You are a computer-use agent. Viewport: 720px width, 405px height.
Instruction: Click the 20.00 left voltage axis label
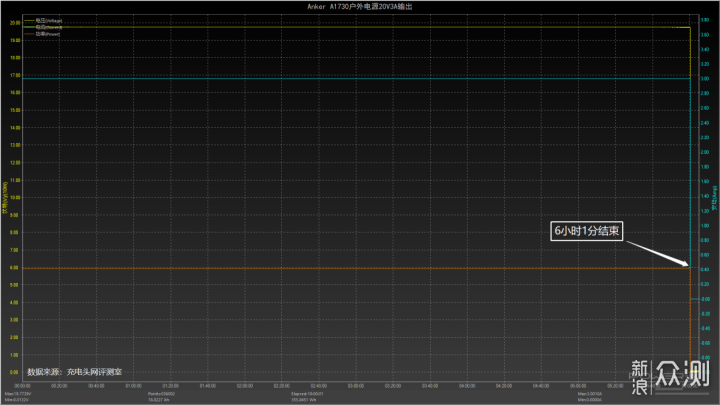coord(15,22)
